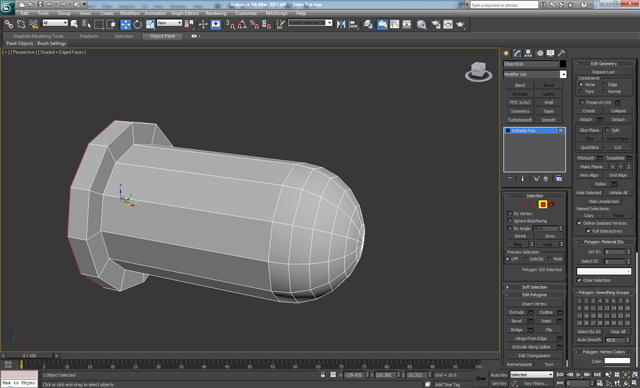Open the Create command panel tab

(x=507, y=53)
